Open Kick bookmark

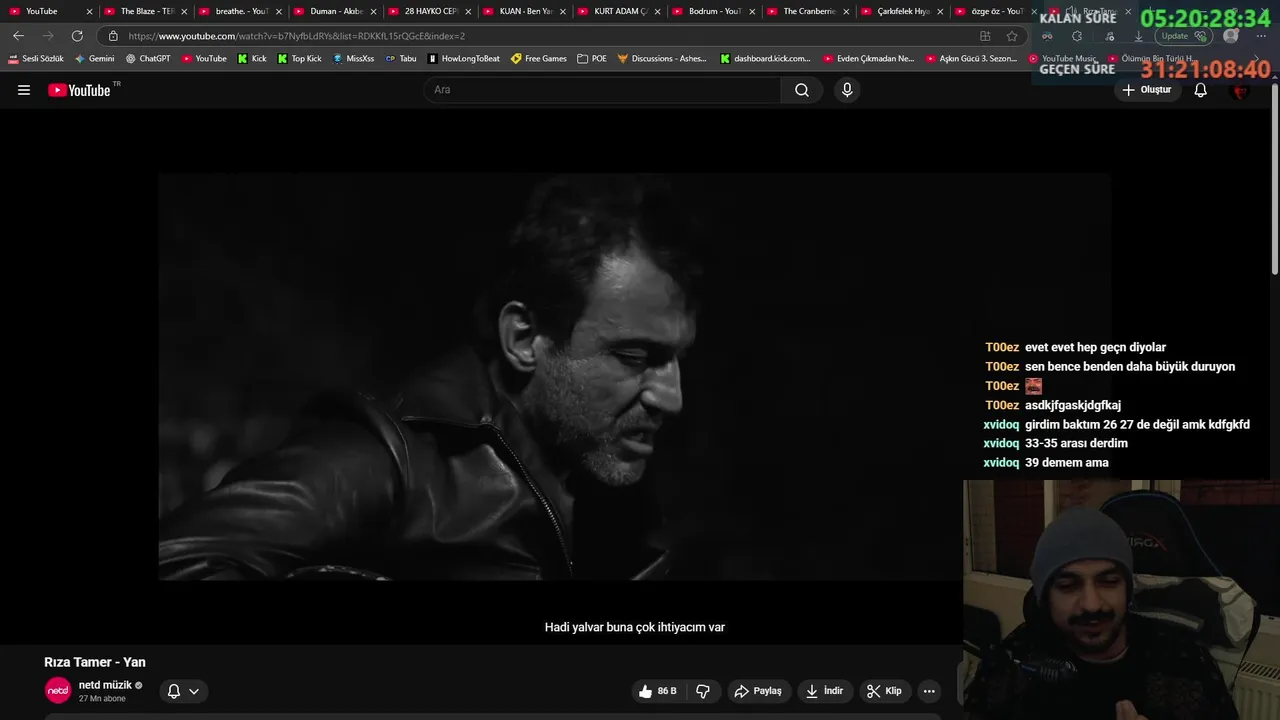click(252, 59)
